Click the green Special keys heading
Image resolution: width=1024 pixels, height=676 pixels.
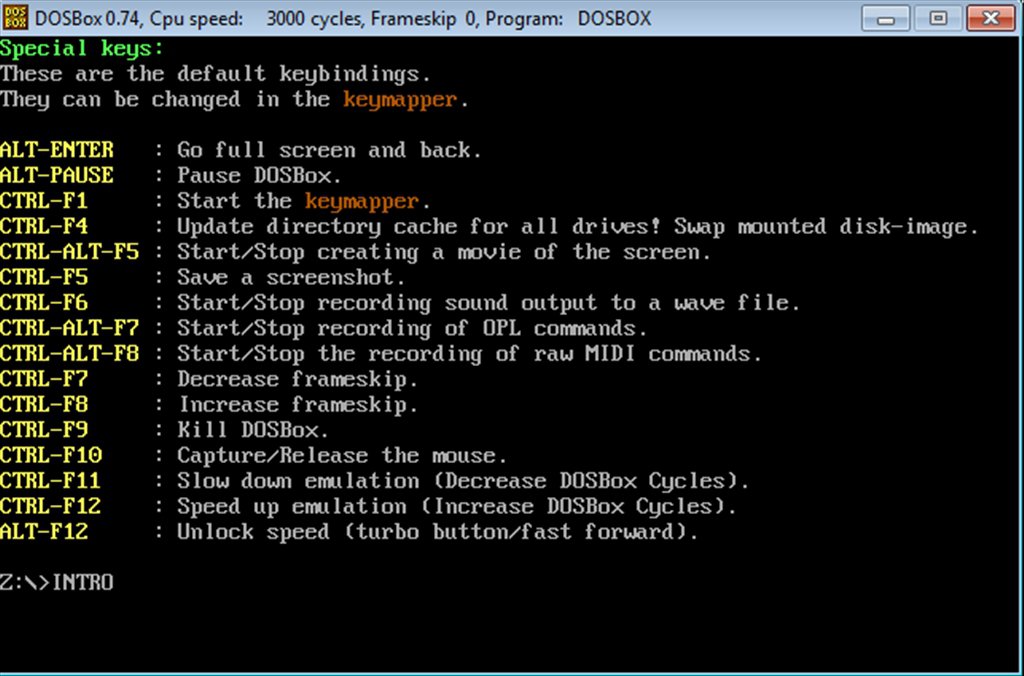point(82,49)
